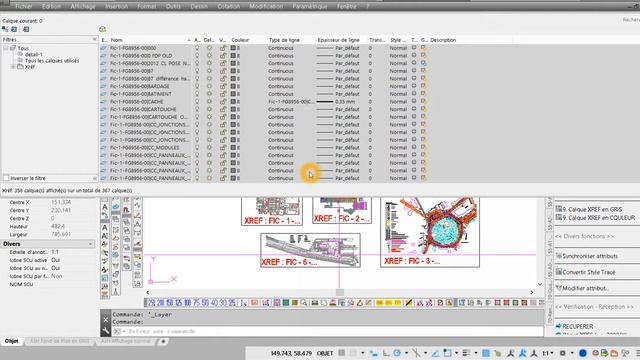640x360 pixels.
Task: Click the 75 scale toolbar button
Action: [x=196, y=303]
